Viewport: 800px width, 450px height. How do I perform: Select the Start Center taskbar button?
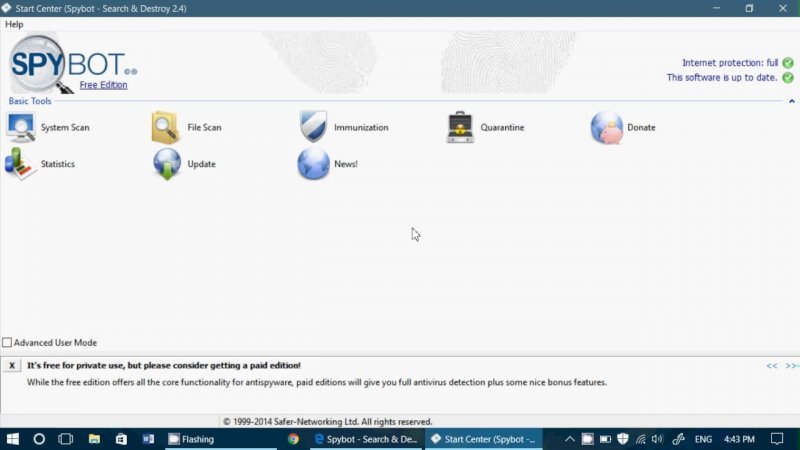483,439
